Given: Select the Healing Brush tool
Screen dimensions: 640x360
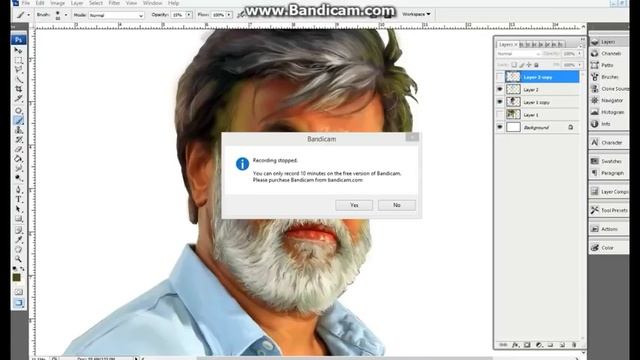Looking at the screenshot, I should point(18,111).
